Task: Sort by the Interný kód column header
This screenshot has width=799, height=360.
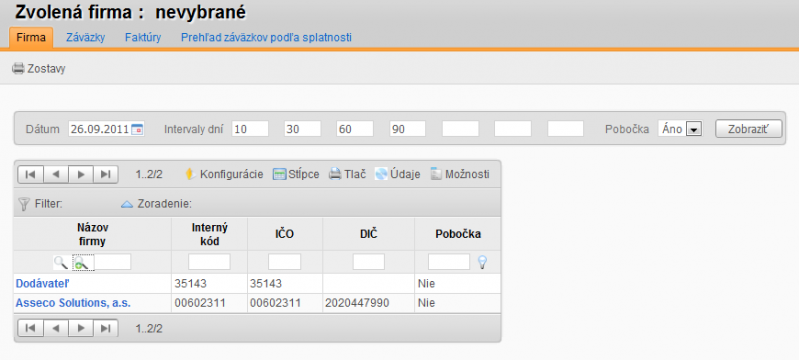Action: (x=210, y=234)
